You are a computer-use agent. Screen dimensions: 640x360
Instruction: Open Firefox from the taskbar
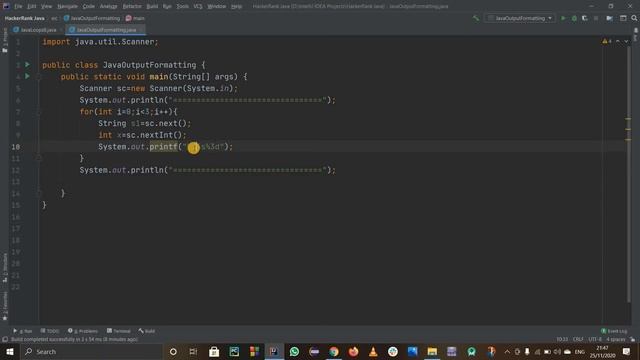[353, 351]
